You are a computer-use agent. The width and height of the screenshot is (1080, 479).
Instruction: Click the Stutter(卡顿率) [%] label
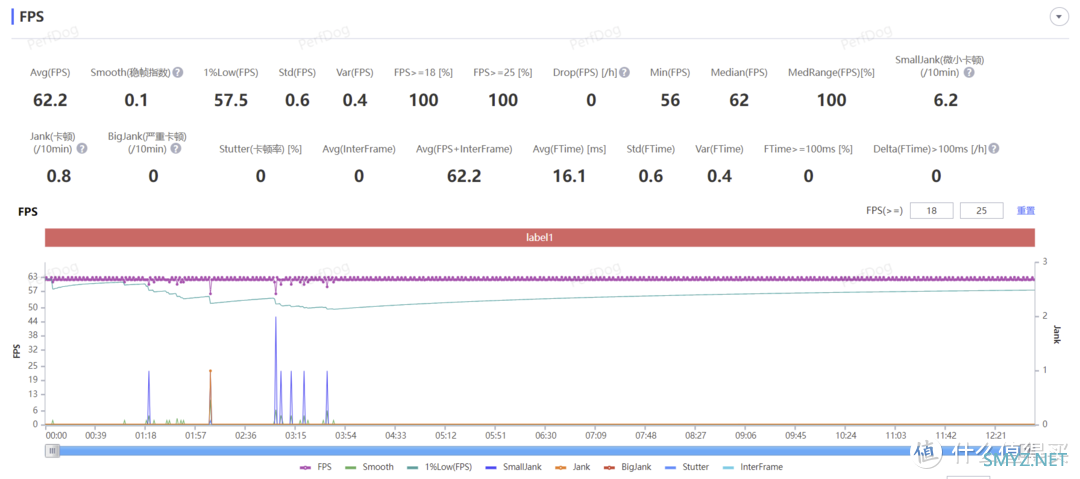(x=260, y=149)
